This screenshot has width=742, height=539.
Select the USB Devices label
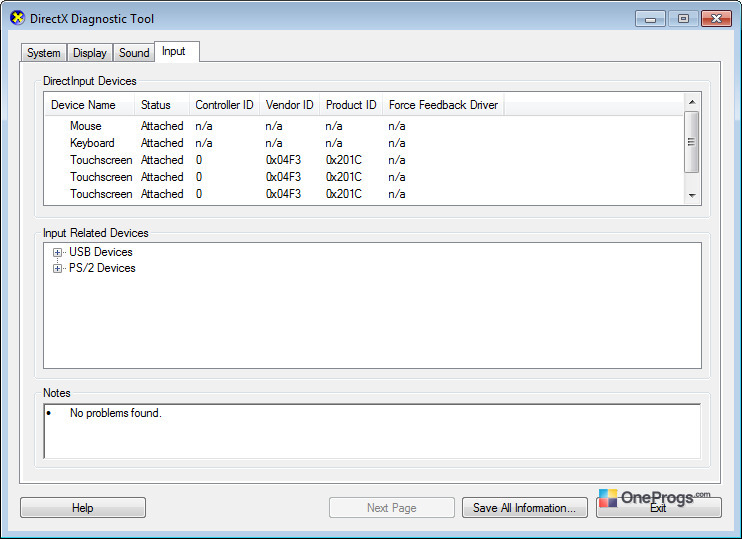pos(101,252)
